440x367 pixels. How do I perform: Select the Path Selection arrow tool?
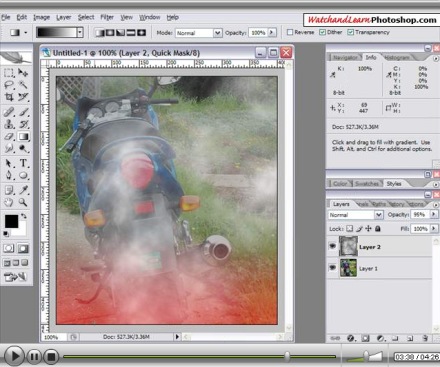click(9, 163)
